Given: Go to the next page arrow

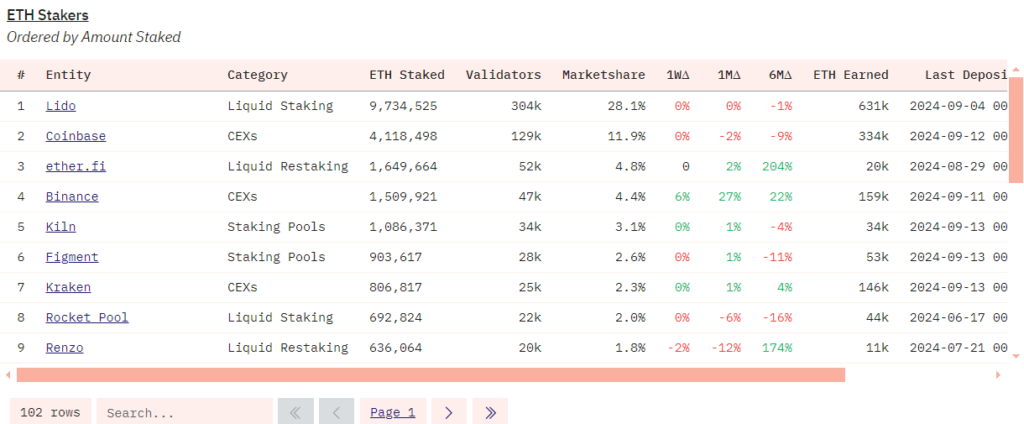Looking at the screenshot, I should 449,412.
